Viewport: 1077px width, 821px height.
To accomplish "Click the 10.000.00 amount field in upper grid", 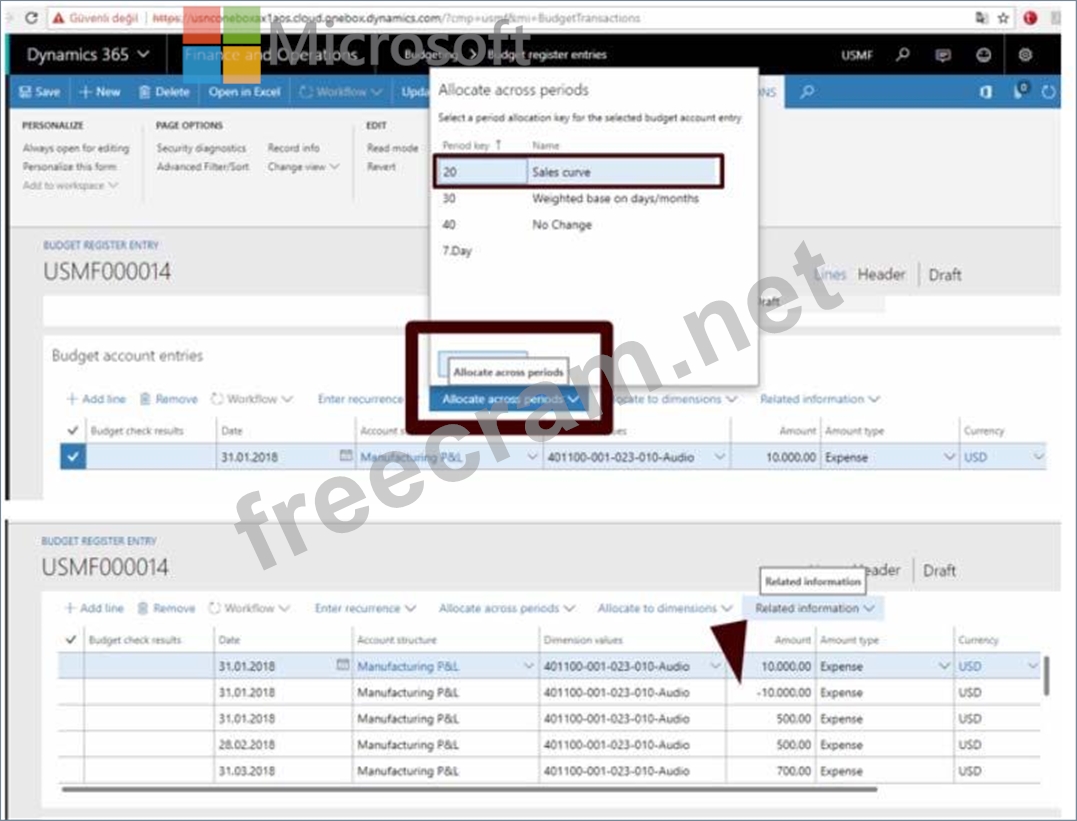I will 775,458.
